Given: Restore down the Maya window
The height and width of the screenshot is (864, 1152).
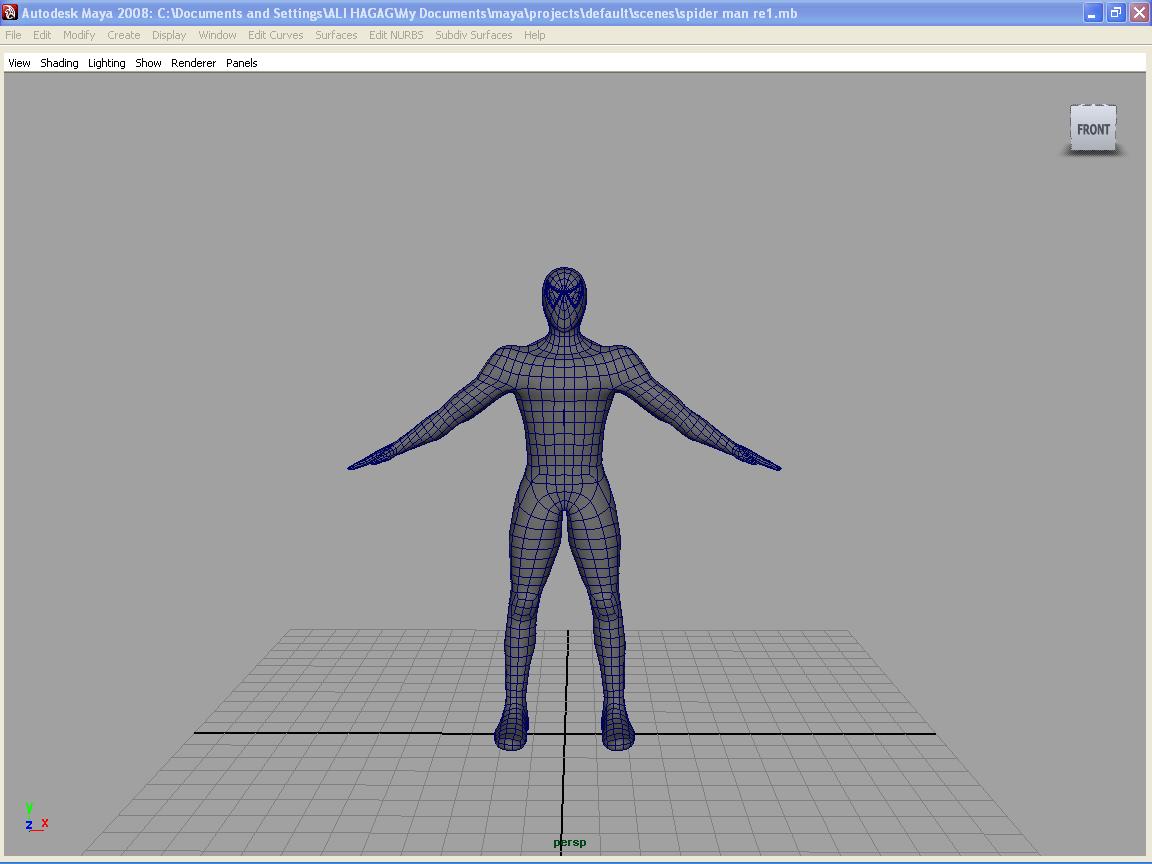Looking at the screenshot, I should (1116, 13).
